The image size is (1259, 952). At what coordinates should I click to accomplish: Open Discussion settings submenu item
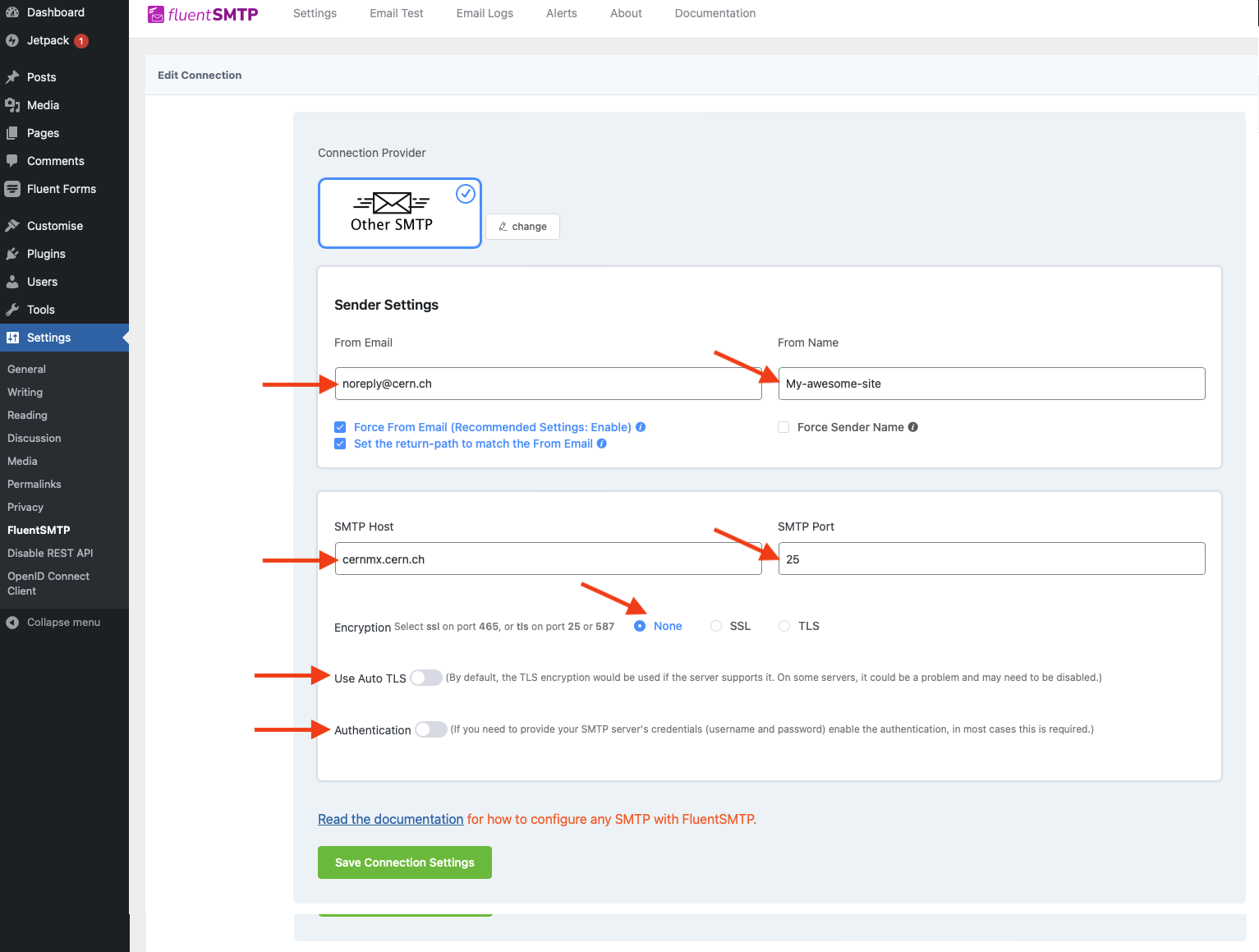(34, 439)
